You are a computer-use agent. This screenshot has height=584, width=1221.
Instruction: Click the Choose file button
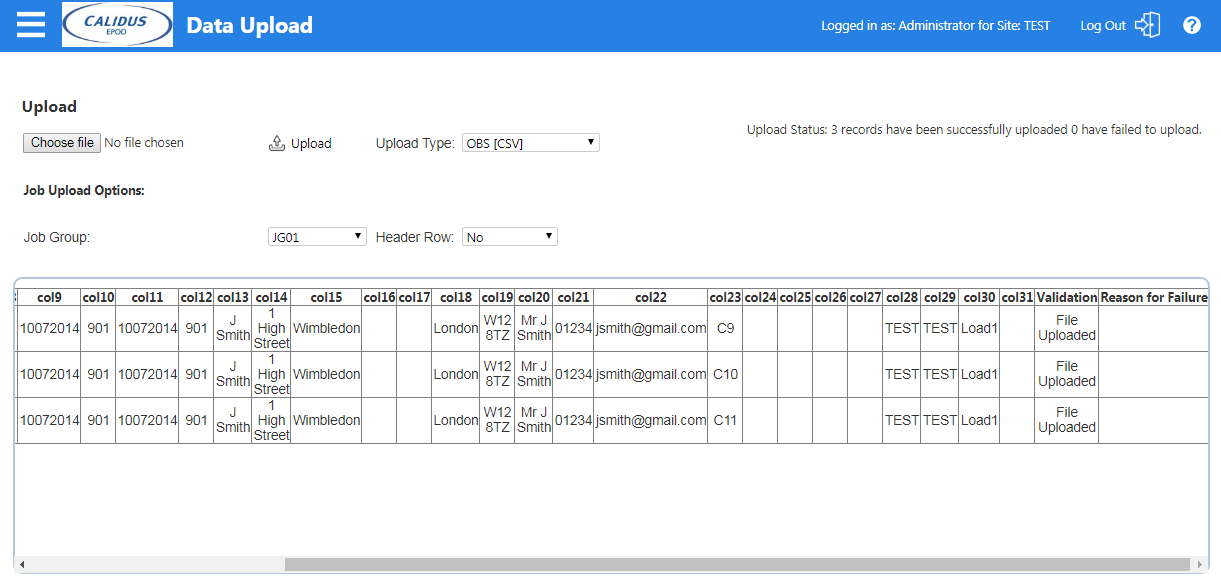[x=62, y=143]
